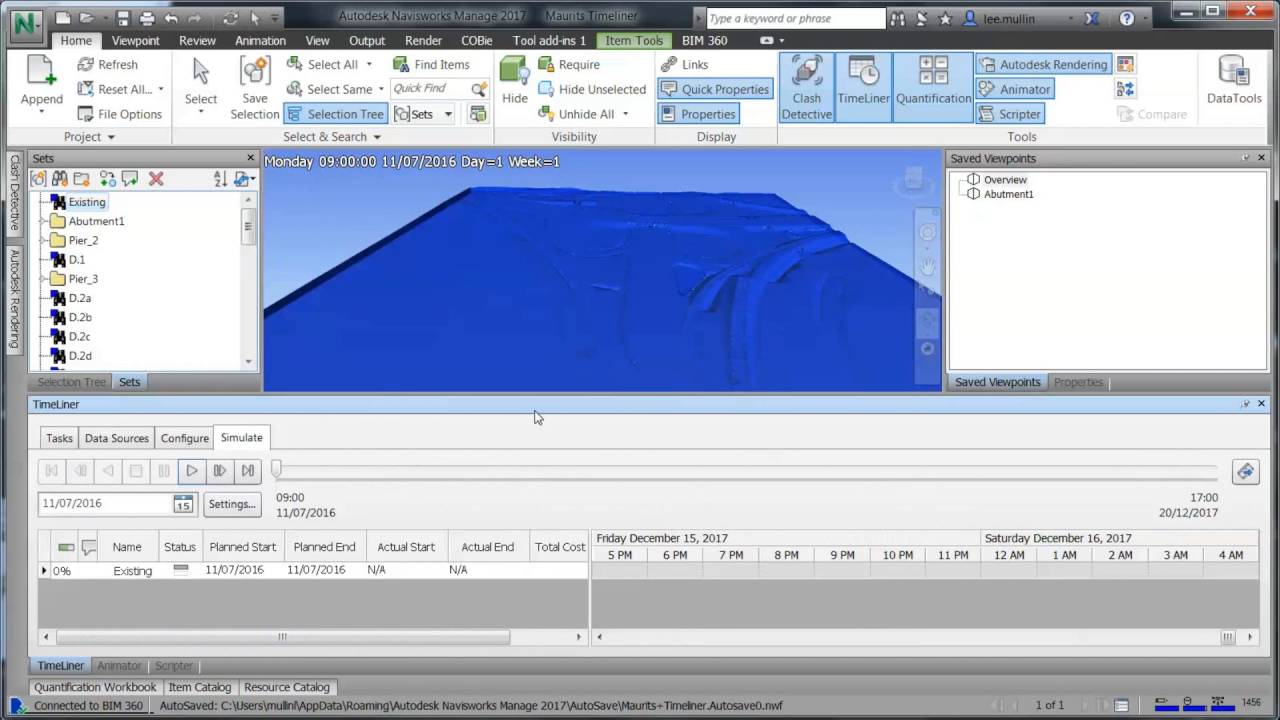Open the Configure tab
The image size is (1280, 720).
pyautogui.click(x=185, y=438)
